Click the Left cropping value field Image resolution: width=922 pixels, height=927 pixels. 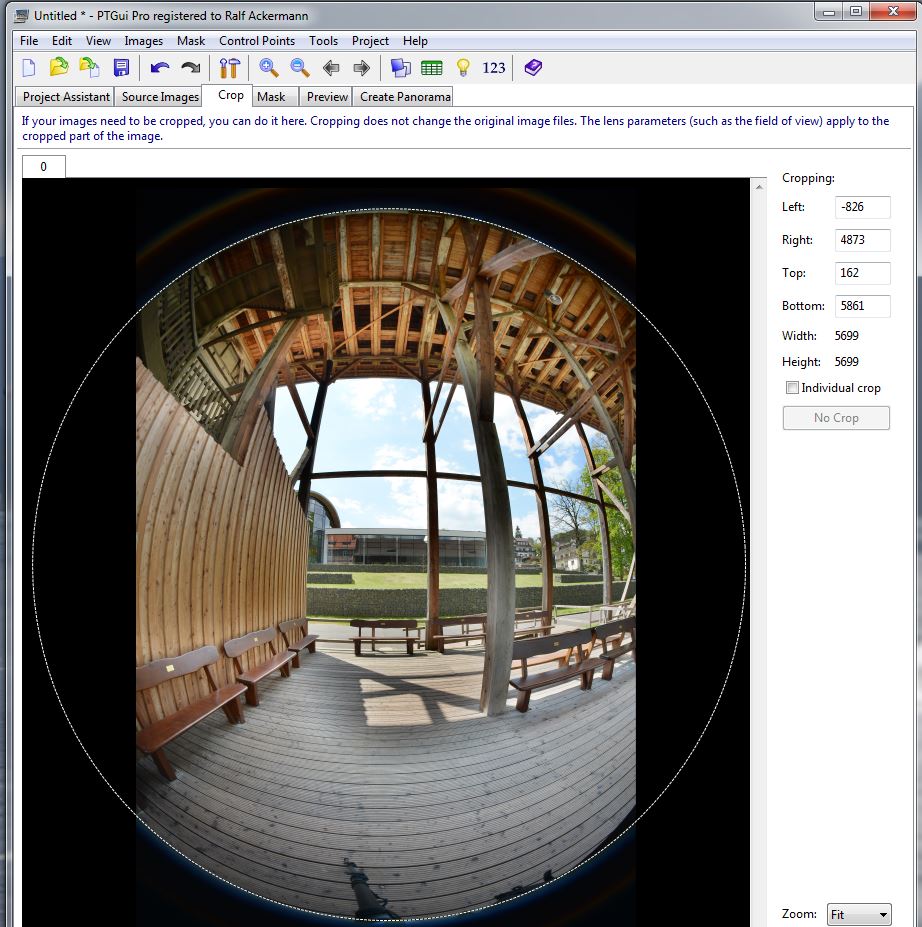[862, 207]
